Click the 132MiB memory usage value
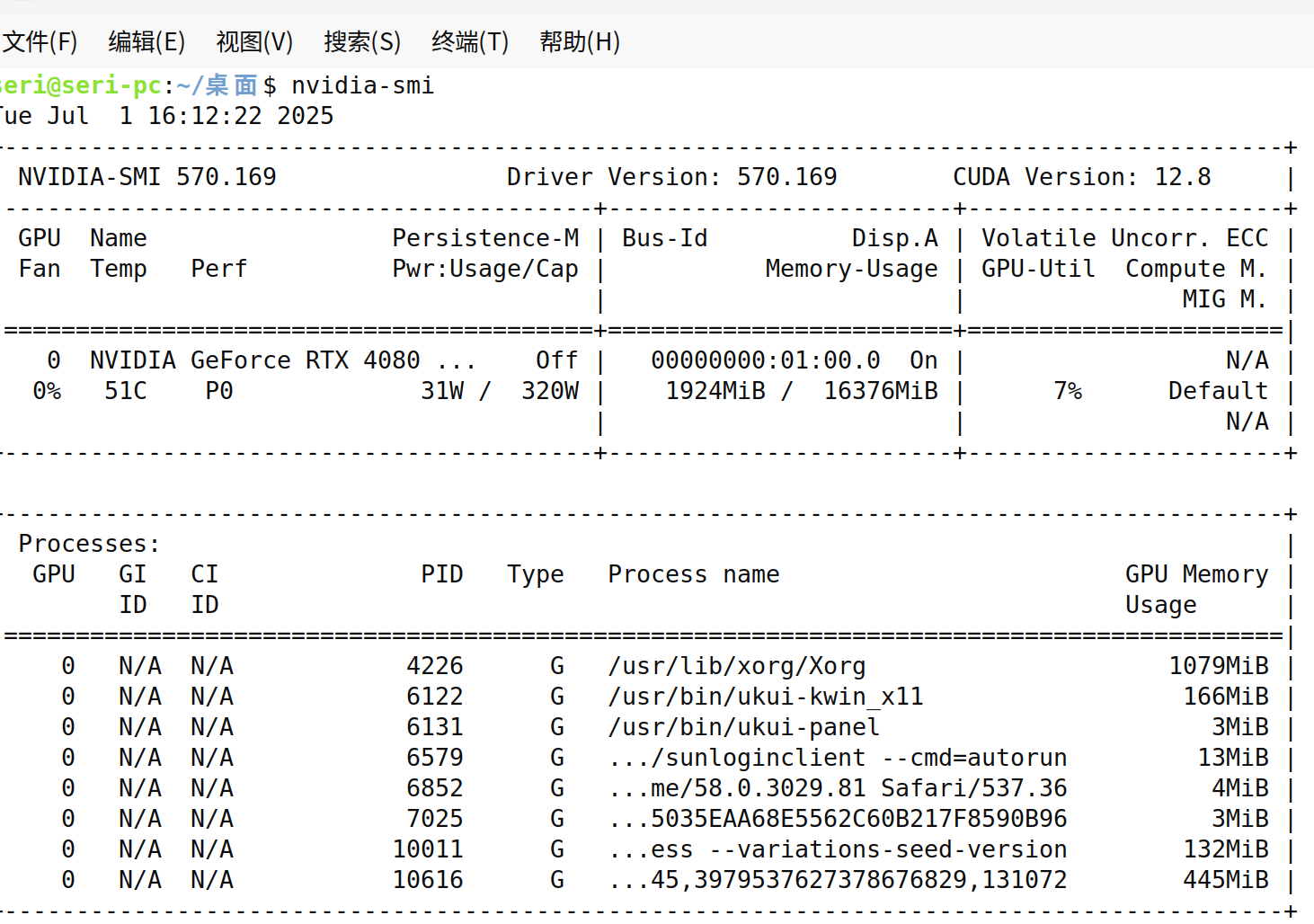The width and height of the screenshot is (1314, 924). [1226, 849]
